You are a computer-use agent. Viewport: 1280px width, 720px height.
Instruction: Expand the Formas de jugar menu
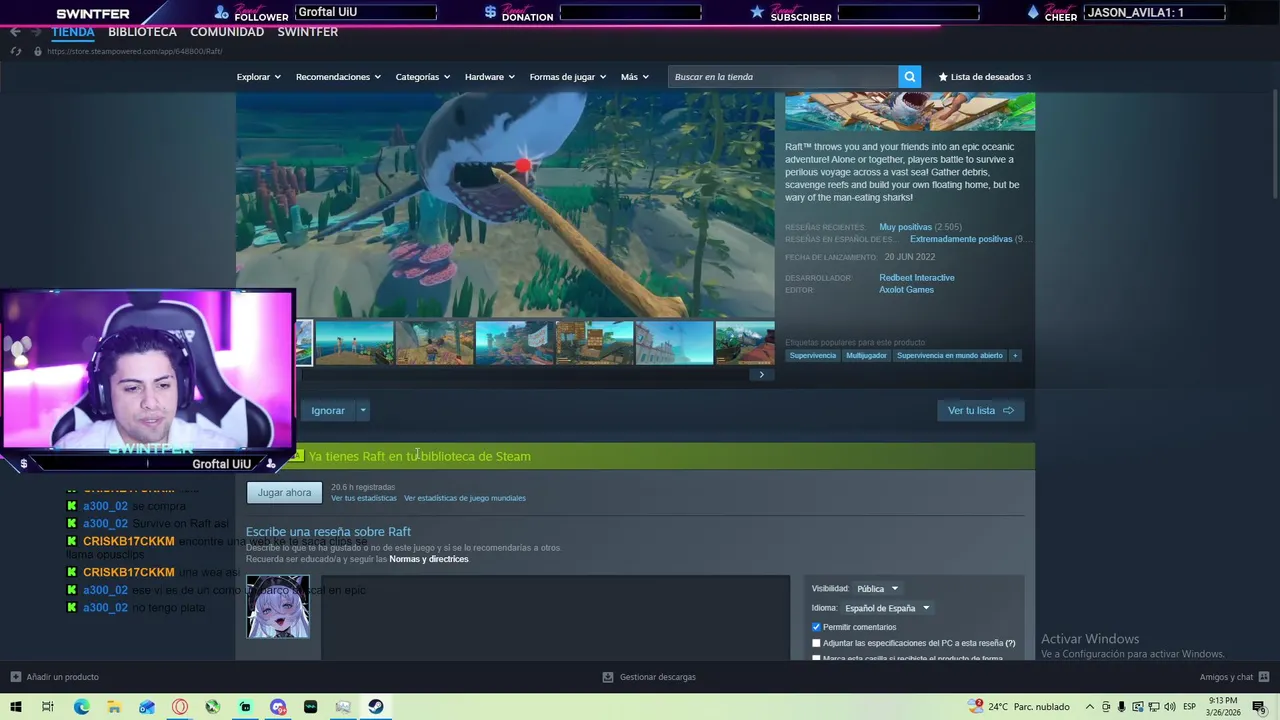[x=567, y=77]
